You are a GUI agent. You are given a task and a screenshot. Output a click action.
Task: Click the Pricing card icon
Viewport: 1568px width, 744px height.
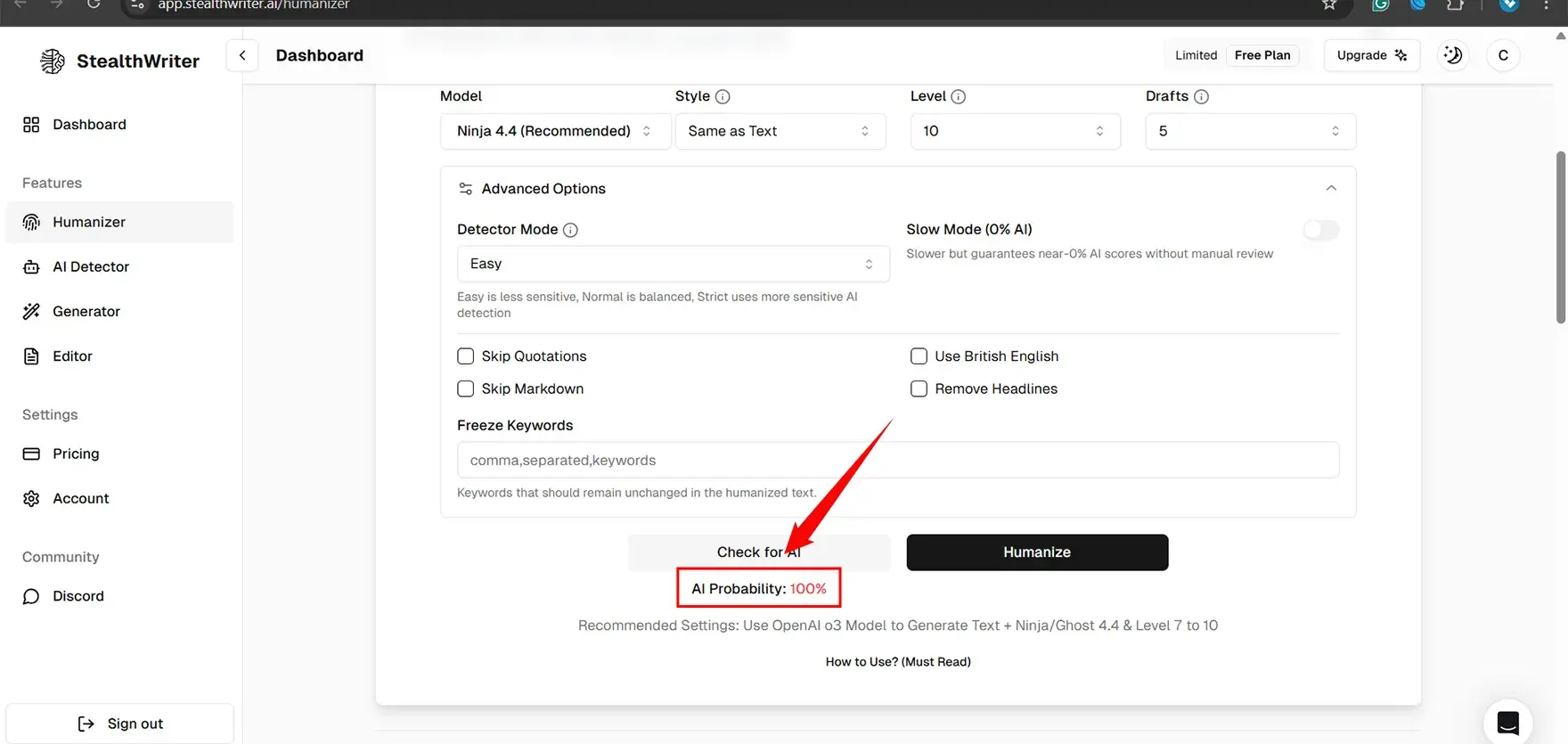pos(31,454)
